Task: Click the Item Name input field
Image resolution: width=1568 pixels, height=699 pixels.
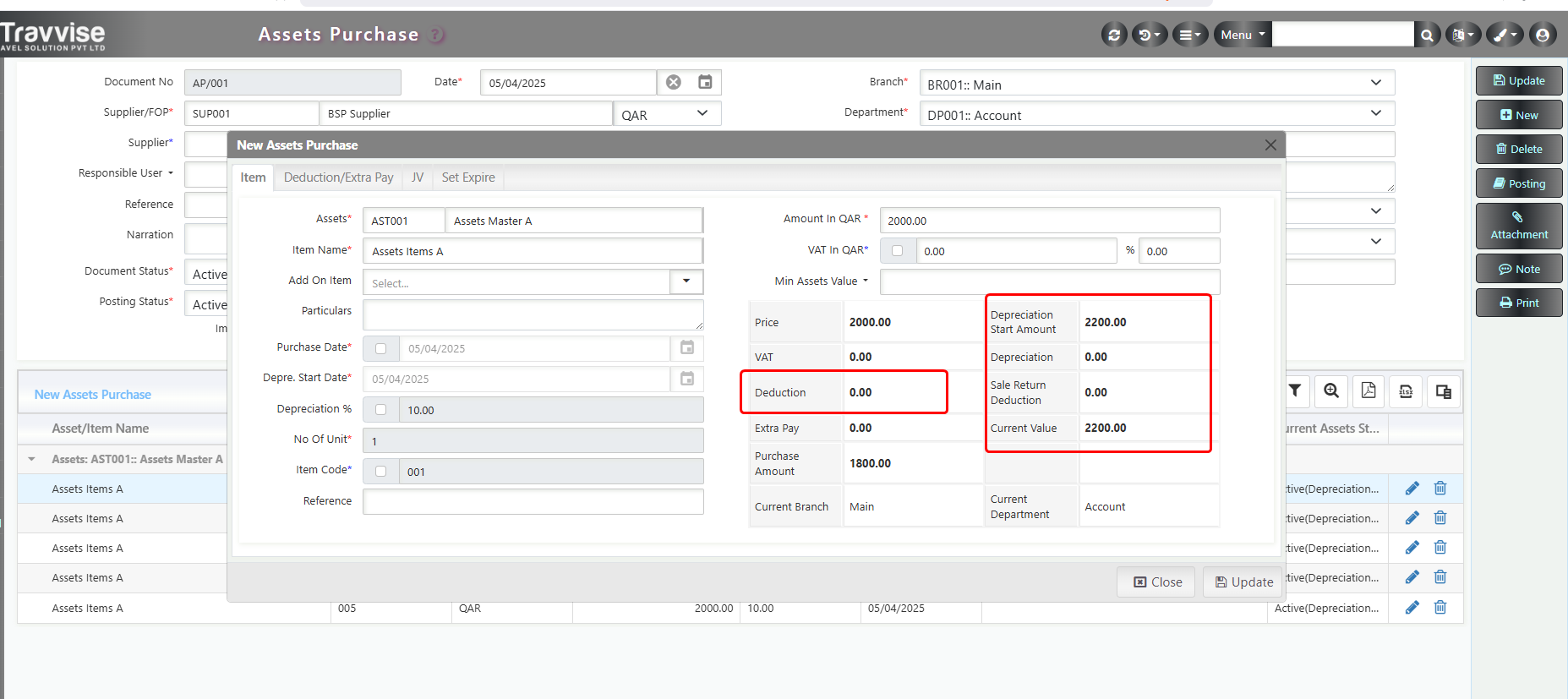Action: pyautogui.click(x=533, y=251)
